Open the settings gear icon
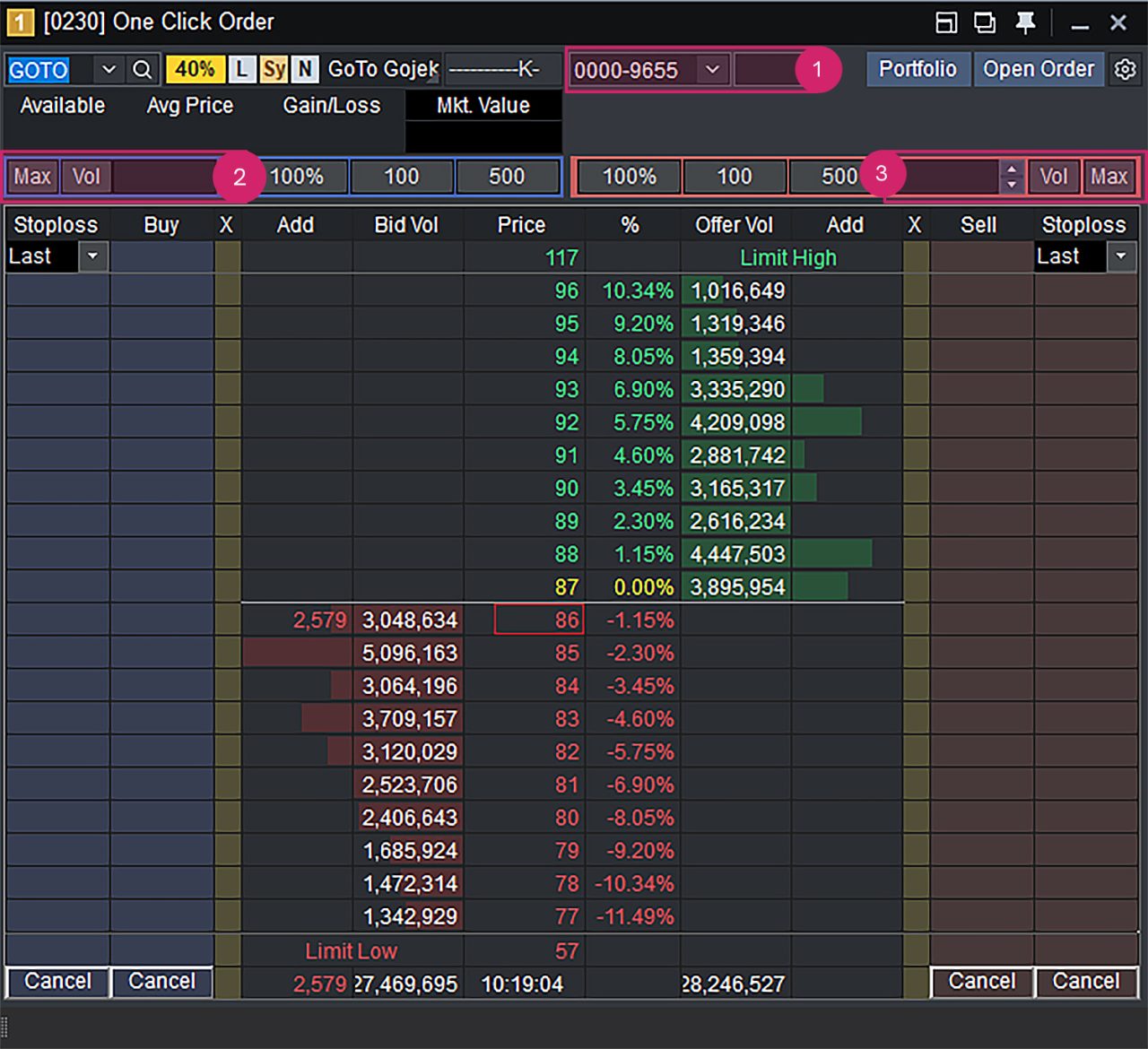 (1125, 69)
